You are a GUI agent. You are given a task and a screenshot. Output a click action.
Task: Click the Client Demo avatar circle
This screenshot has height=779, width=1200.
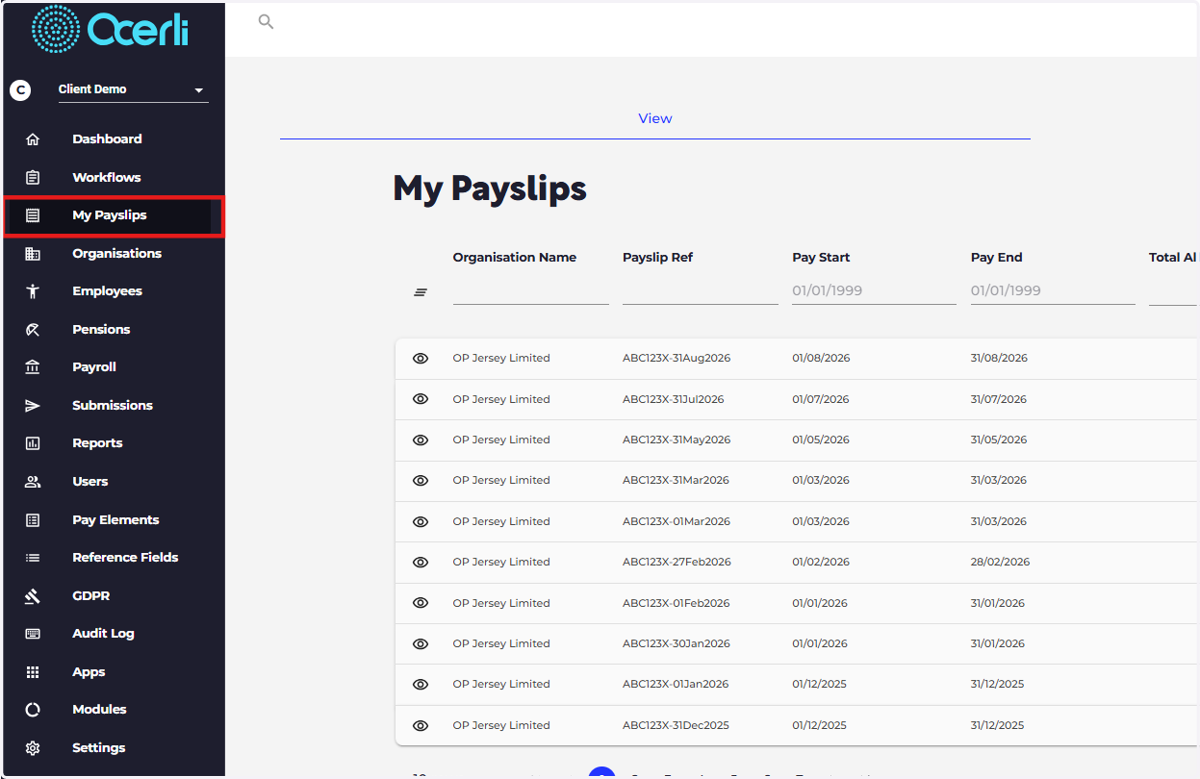20,90
